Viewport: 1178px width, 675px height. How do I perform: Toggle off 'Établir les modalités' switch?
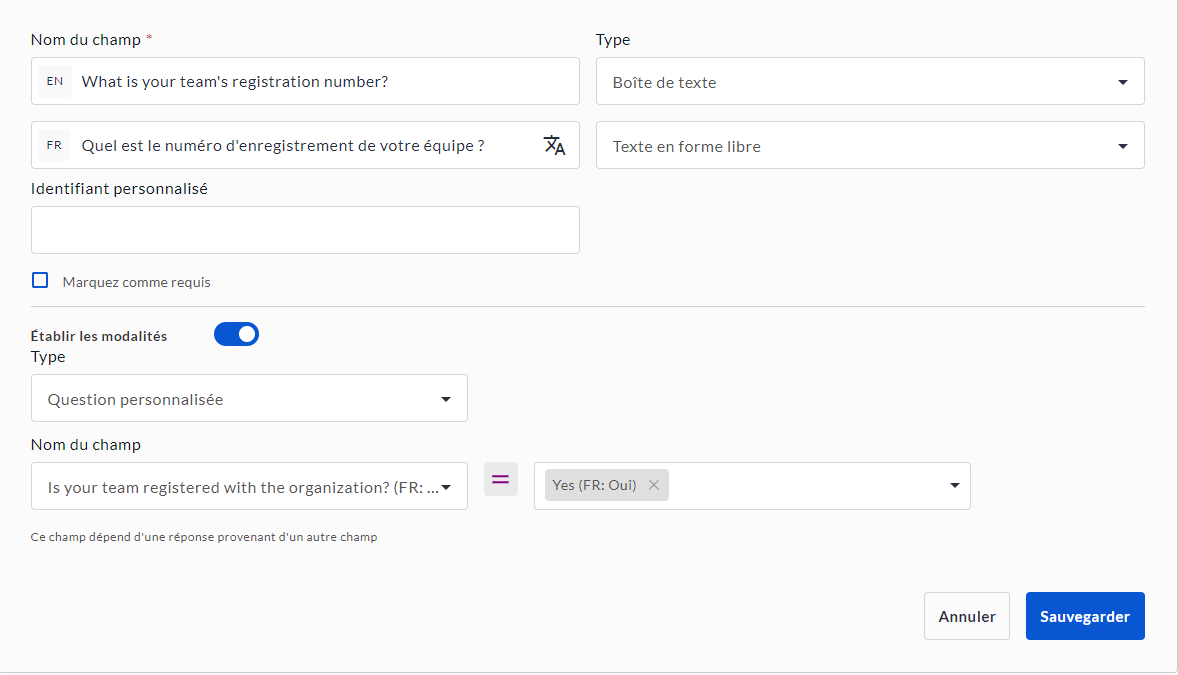click(x=236, y=334)
